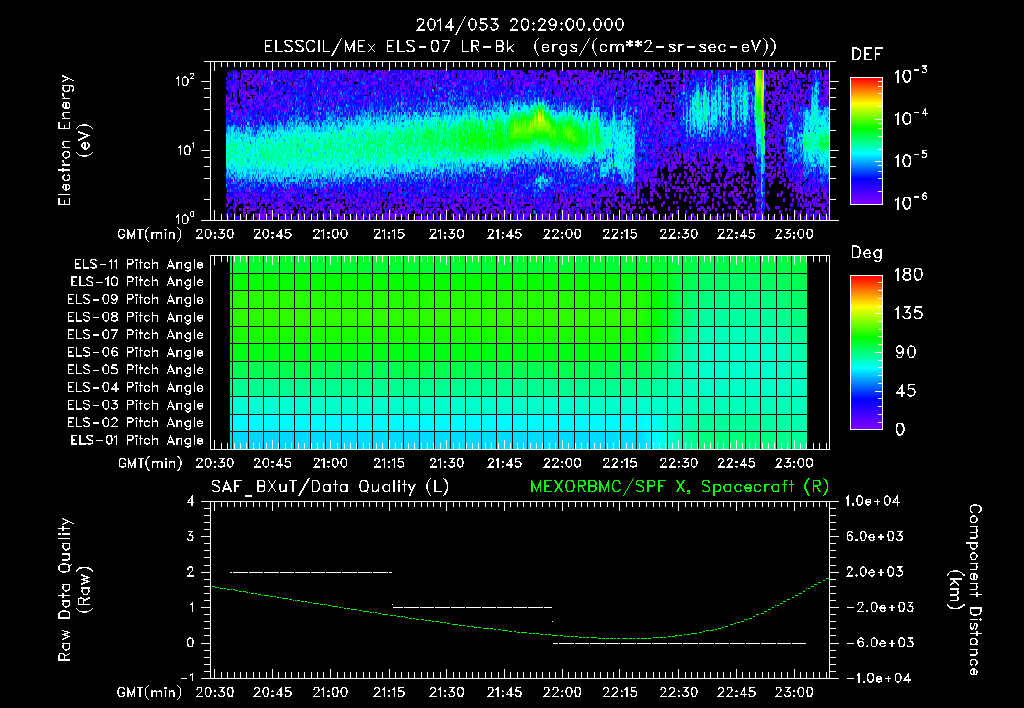Click the 180 label on Deg color scale
1024x708 pixels.
point(908,274)
